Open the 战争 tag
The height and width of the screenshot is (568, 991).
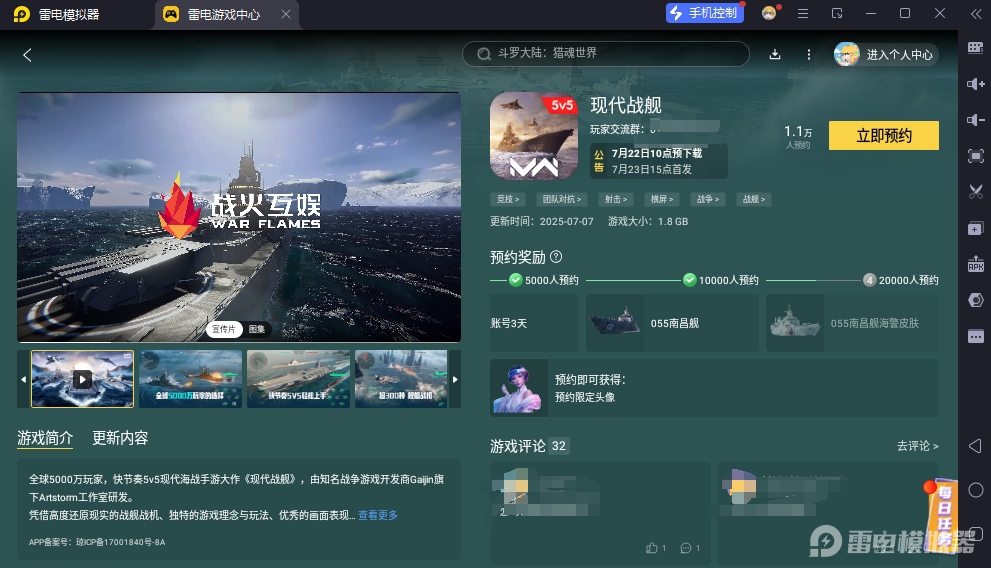point(708,199)
